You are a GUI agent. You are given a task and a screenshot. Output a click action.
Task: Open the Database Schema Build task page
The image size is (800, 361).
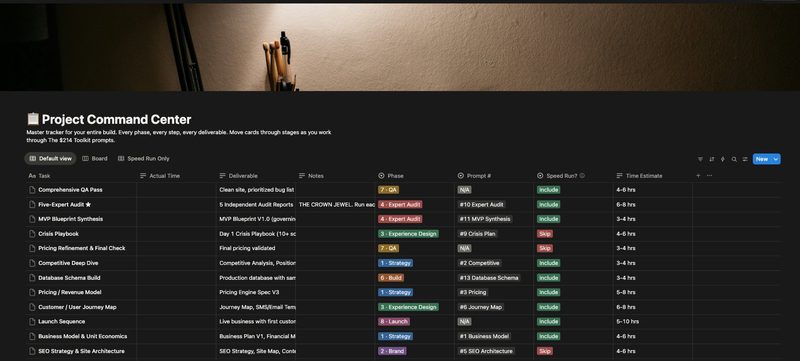69,278
